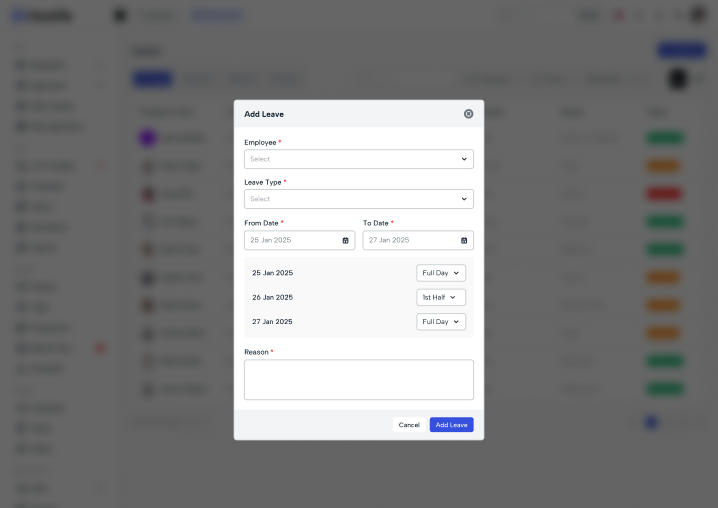This screenshot has height=508, width=718.
Task: Click the To Date input field
Action: 418,240
